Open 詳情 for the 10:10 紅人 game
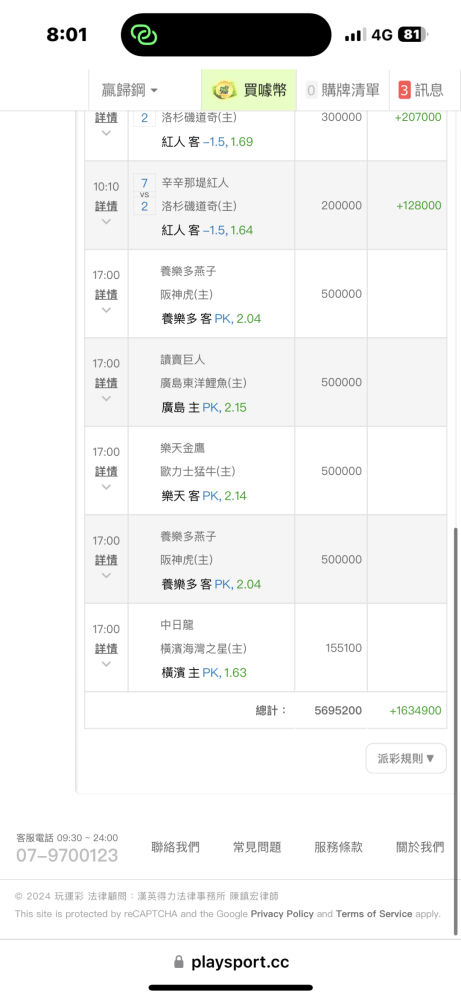 [106, 206]
